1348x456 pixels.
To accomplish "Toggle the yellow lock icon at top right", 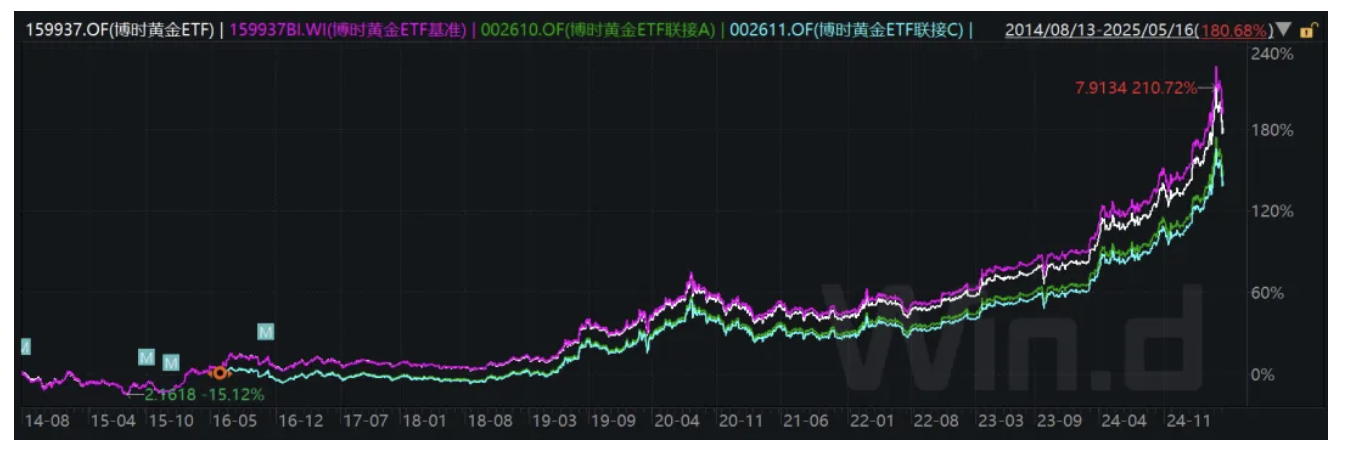I will click(1307, 31).
